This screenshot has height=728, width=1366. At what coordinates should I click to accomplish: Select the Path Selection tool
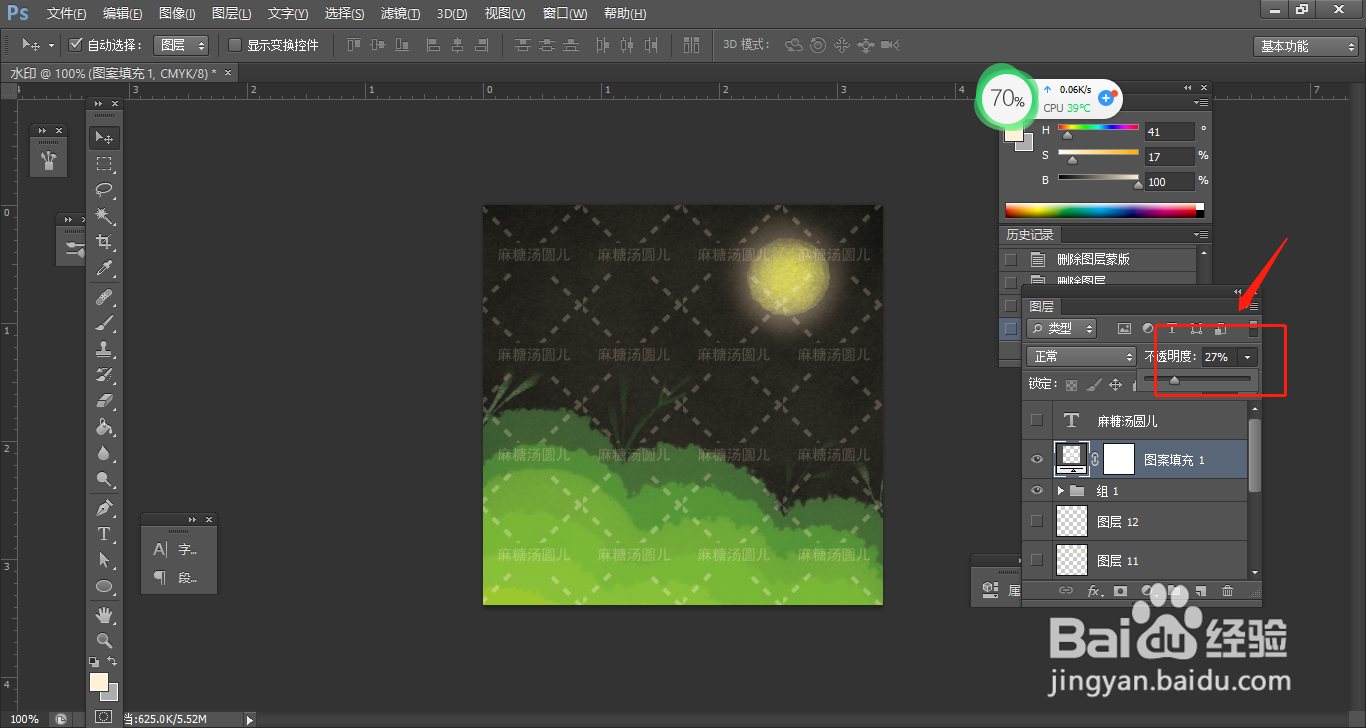point(104,560)
